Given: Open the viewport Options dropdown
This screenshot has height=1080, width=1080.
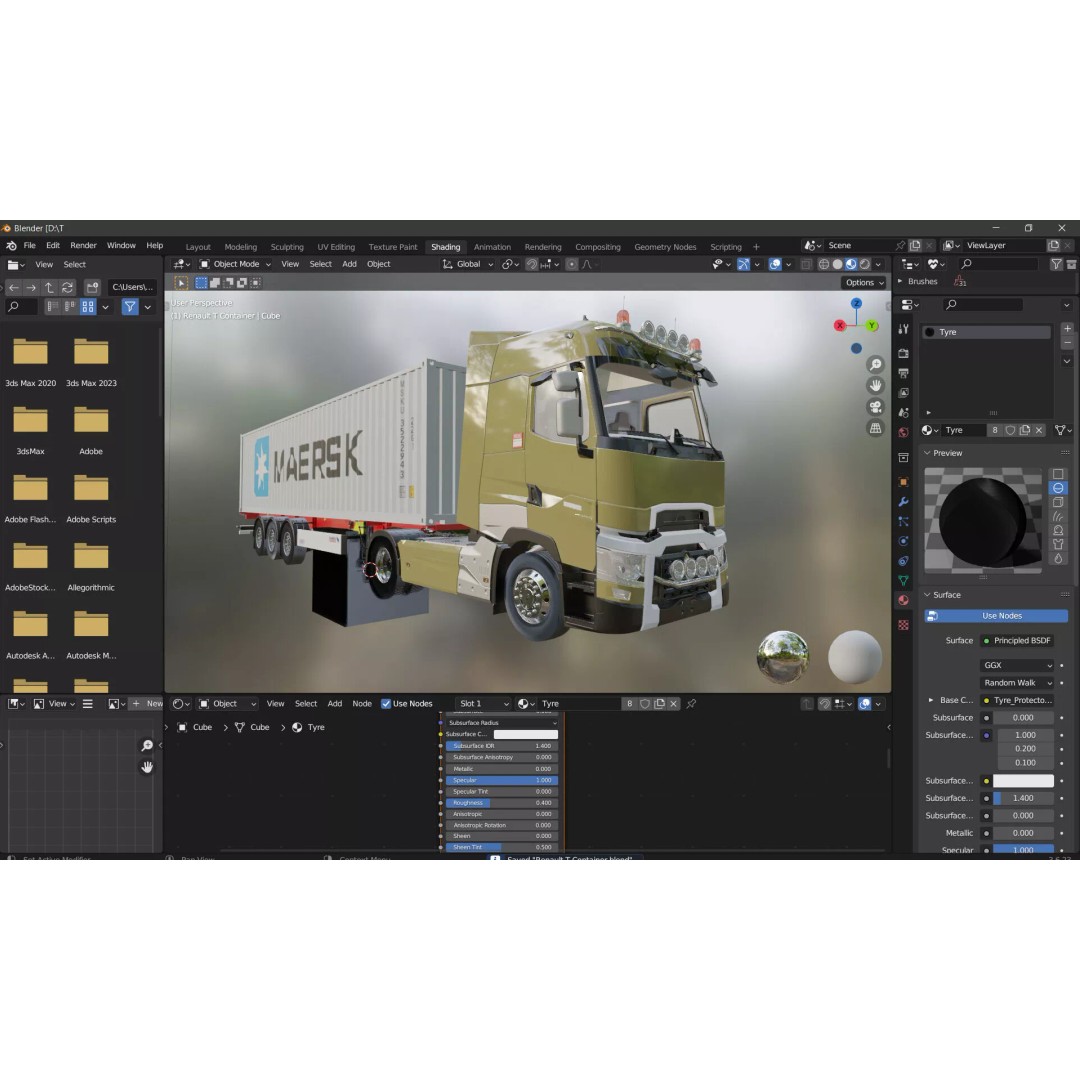Looking at the screenshot, I should pyautogui.click(x=864, y=283).
